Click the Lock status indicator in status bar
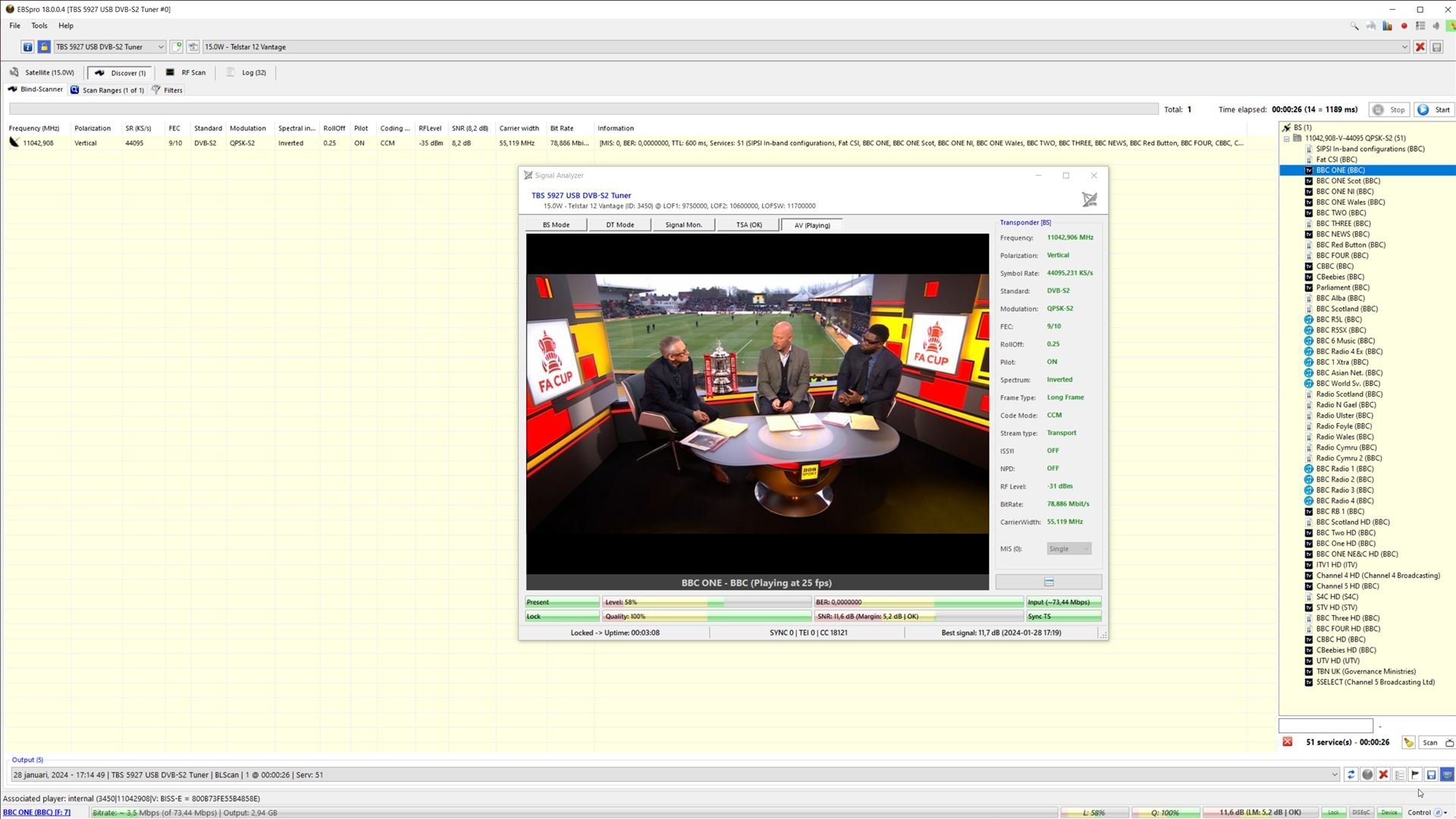This screenshot has height=819, width=1456. coord(1332,813)
